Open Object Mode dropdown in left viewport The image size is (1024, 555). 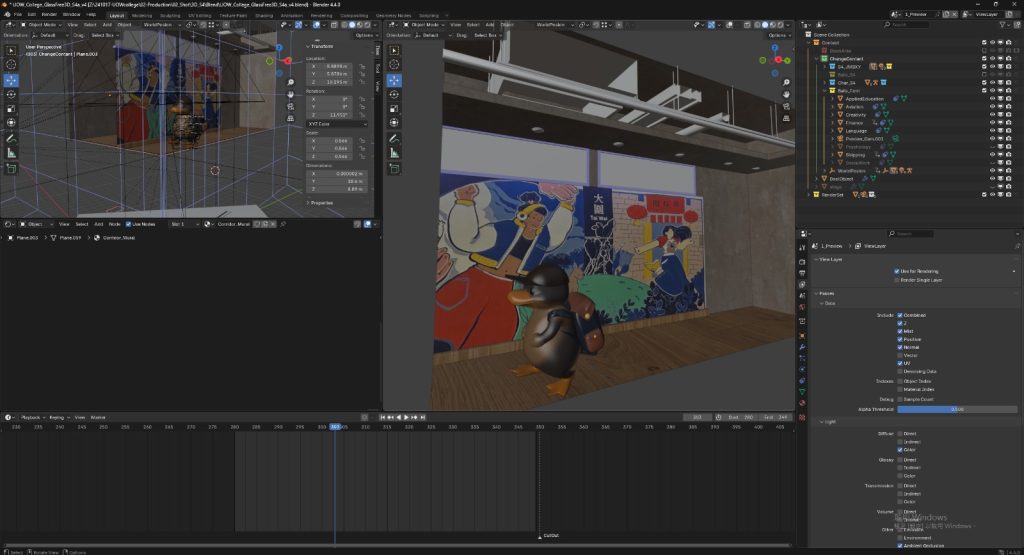[42, 25]
